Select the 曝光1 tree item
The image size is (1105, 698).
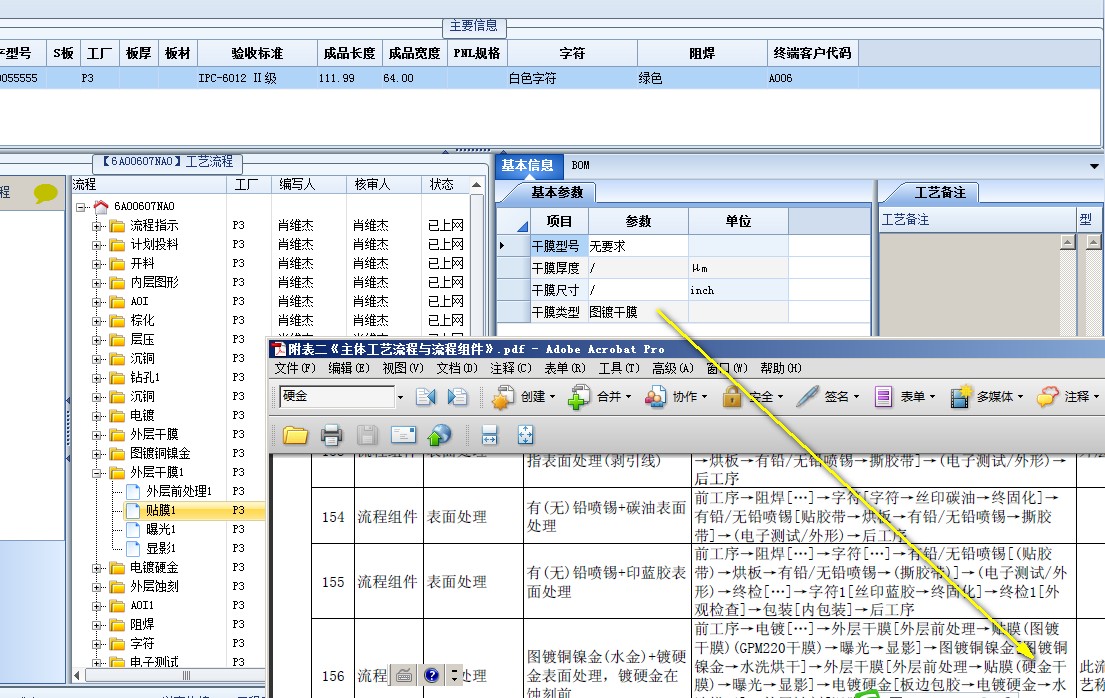[161, 529]
